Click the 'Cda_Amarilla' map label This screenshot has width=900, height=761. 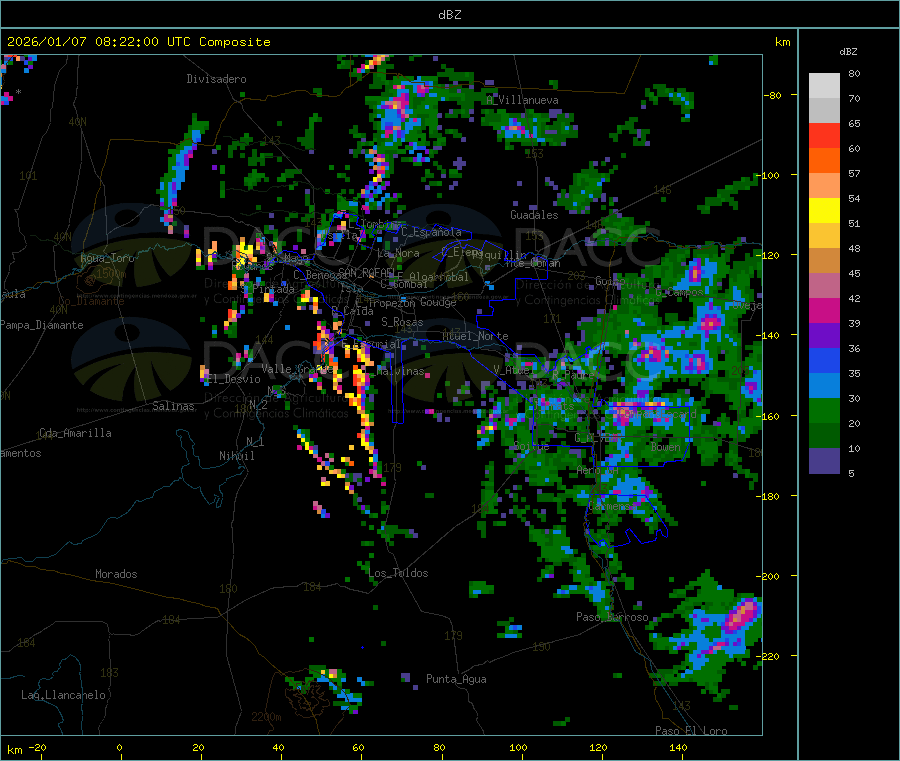pos(75,433)
